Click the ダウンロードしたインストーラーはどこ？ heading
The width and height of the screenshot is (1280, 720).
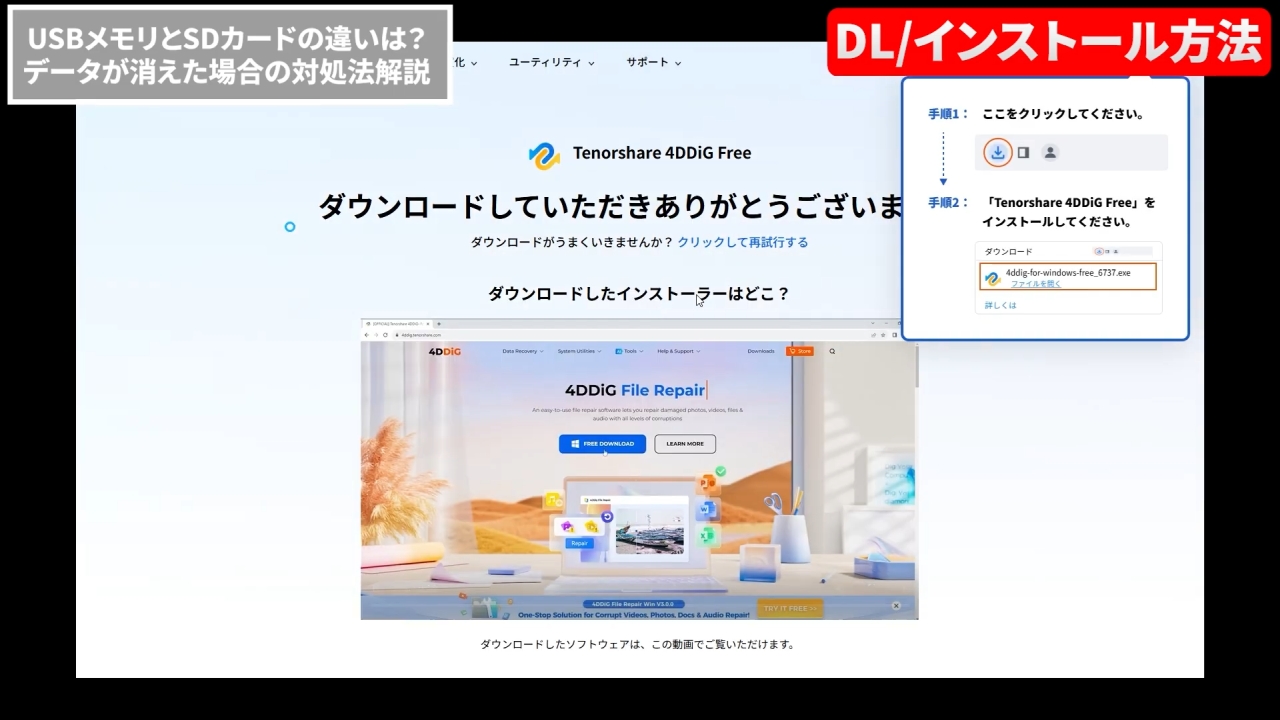(x=639, y=294)
